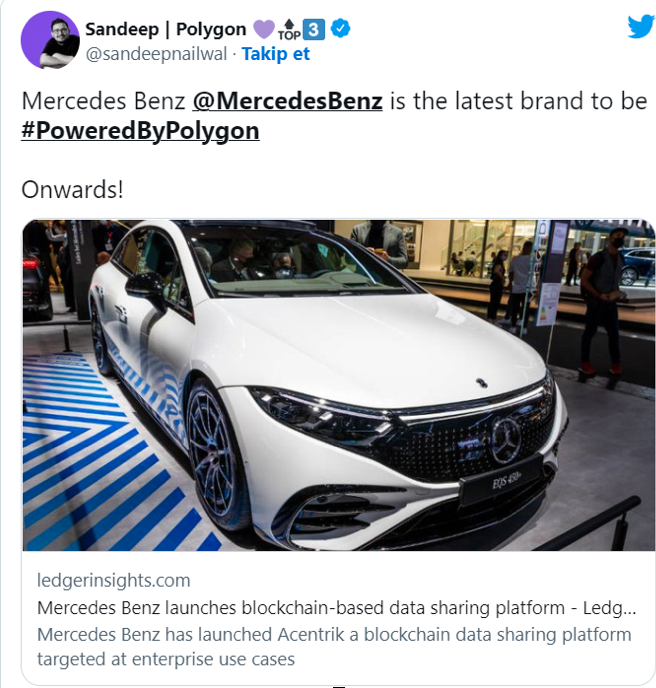
Task: Click the Takip et follow link
Action: pos(276,54)
